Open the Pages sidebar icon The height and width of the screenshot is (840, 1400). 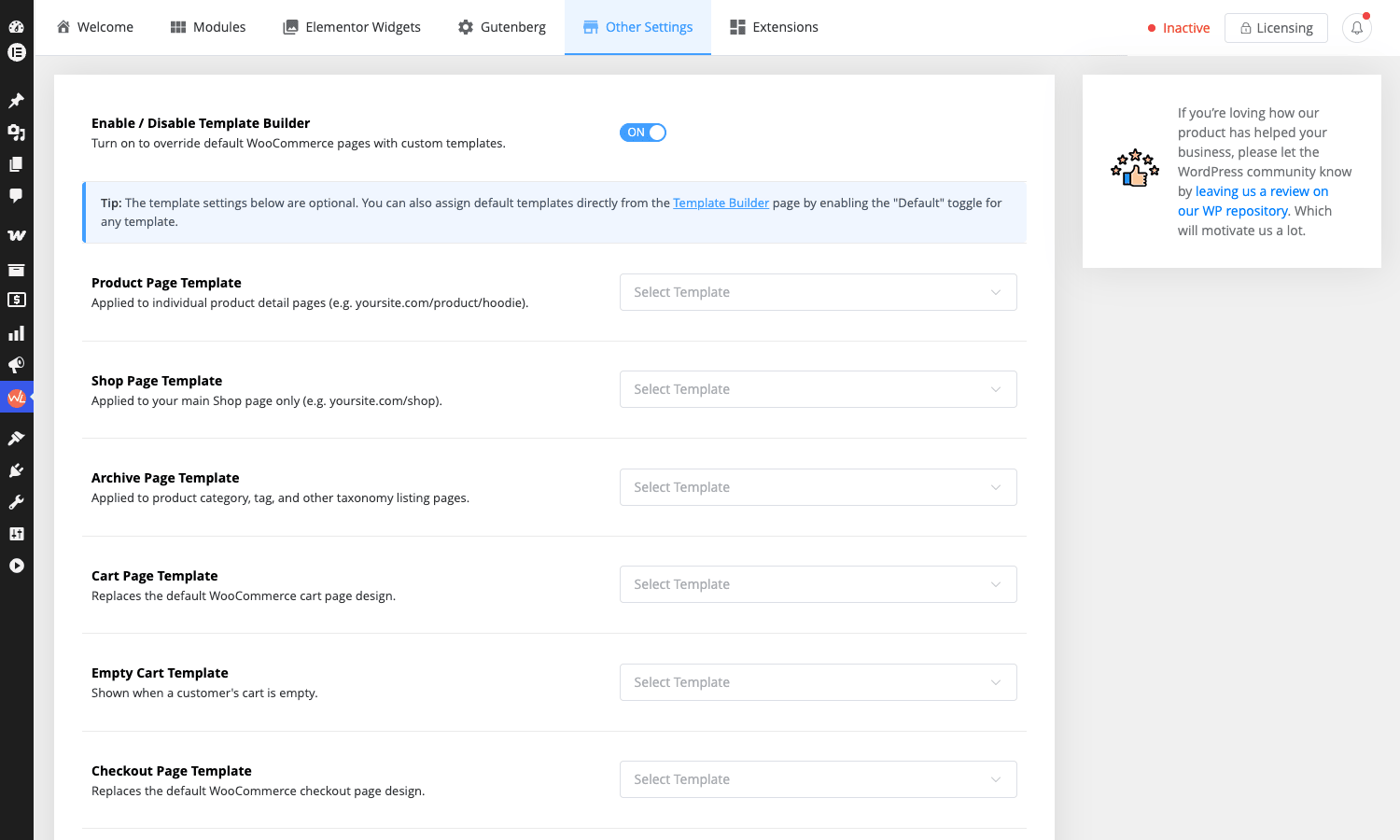coord(16,164)
